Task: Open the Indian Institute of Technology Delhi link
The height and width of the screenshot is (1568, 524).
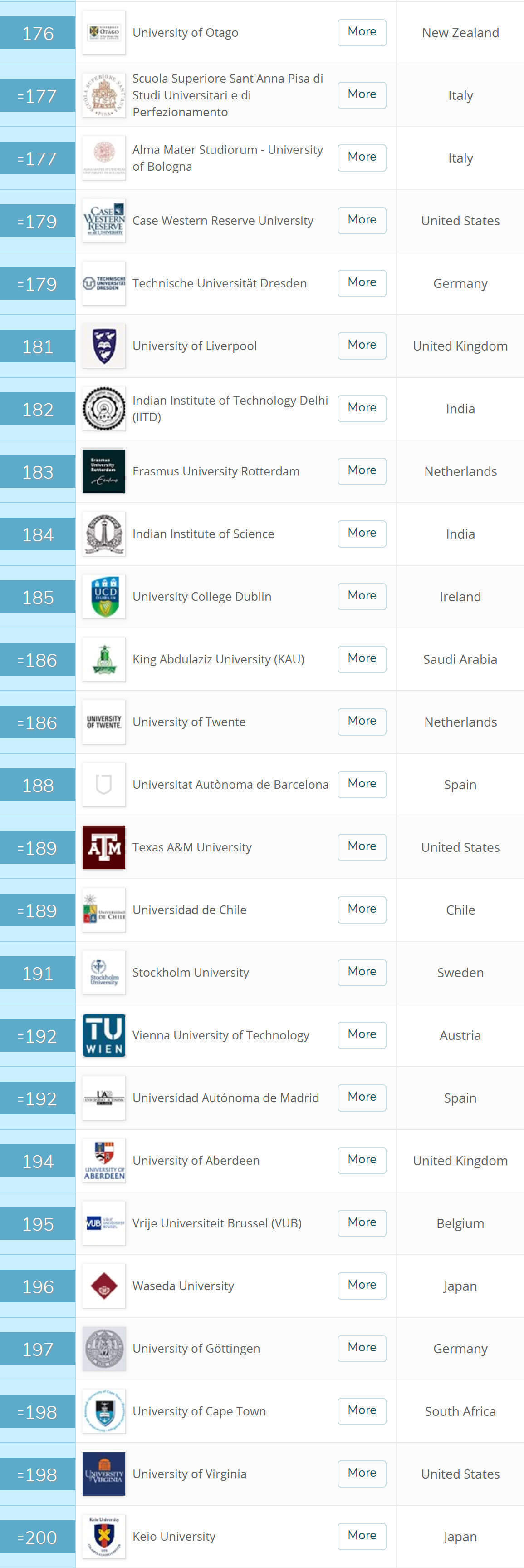Action: click(x=230, y=408)
